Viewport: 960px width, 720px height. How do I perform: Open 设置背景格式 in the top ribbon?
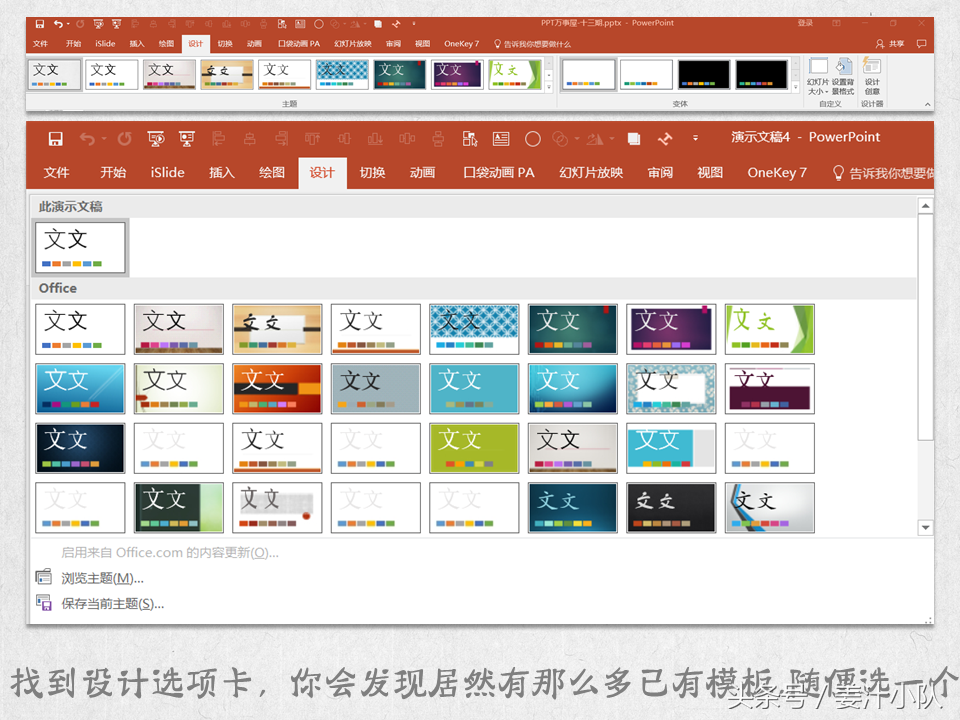point(843,77)
